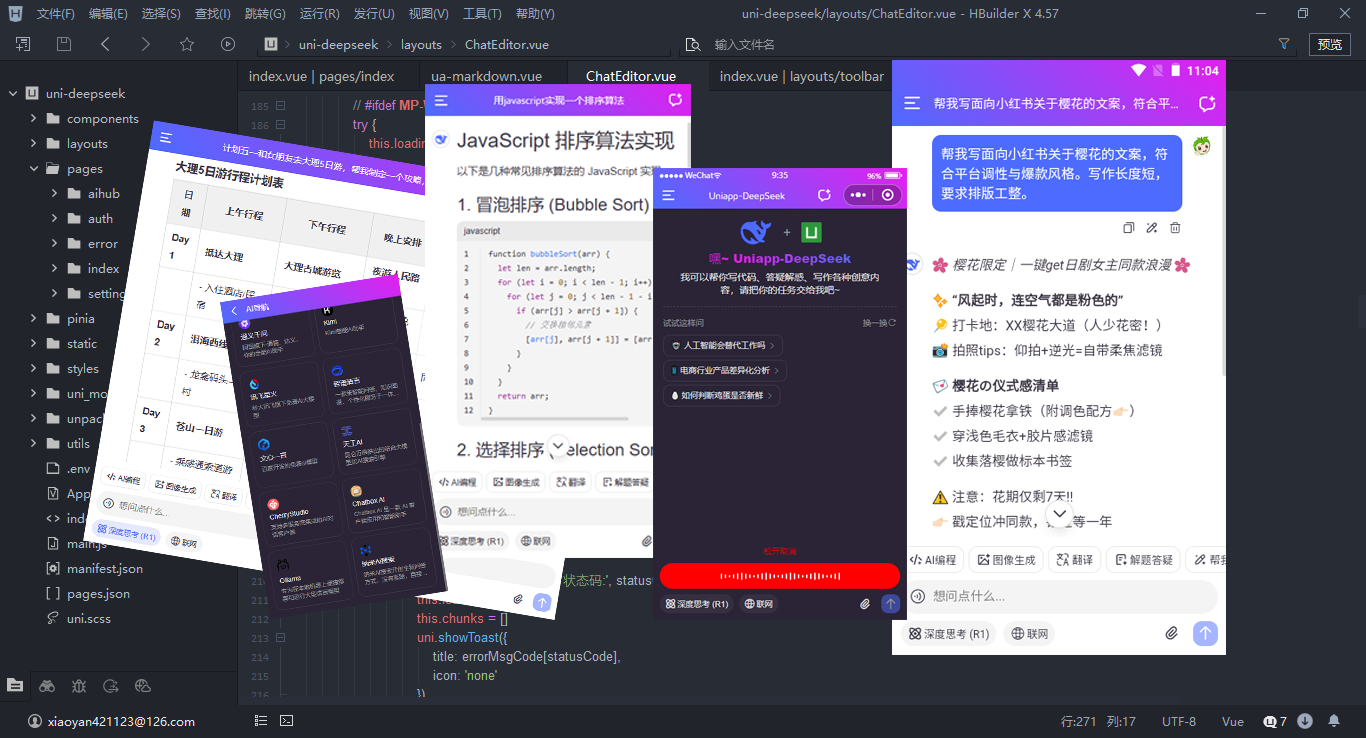The image size is (1366, 738).
Task: Collapse the pages folder
Action: (35, 169)
